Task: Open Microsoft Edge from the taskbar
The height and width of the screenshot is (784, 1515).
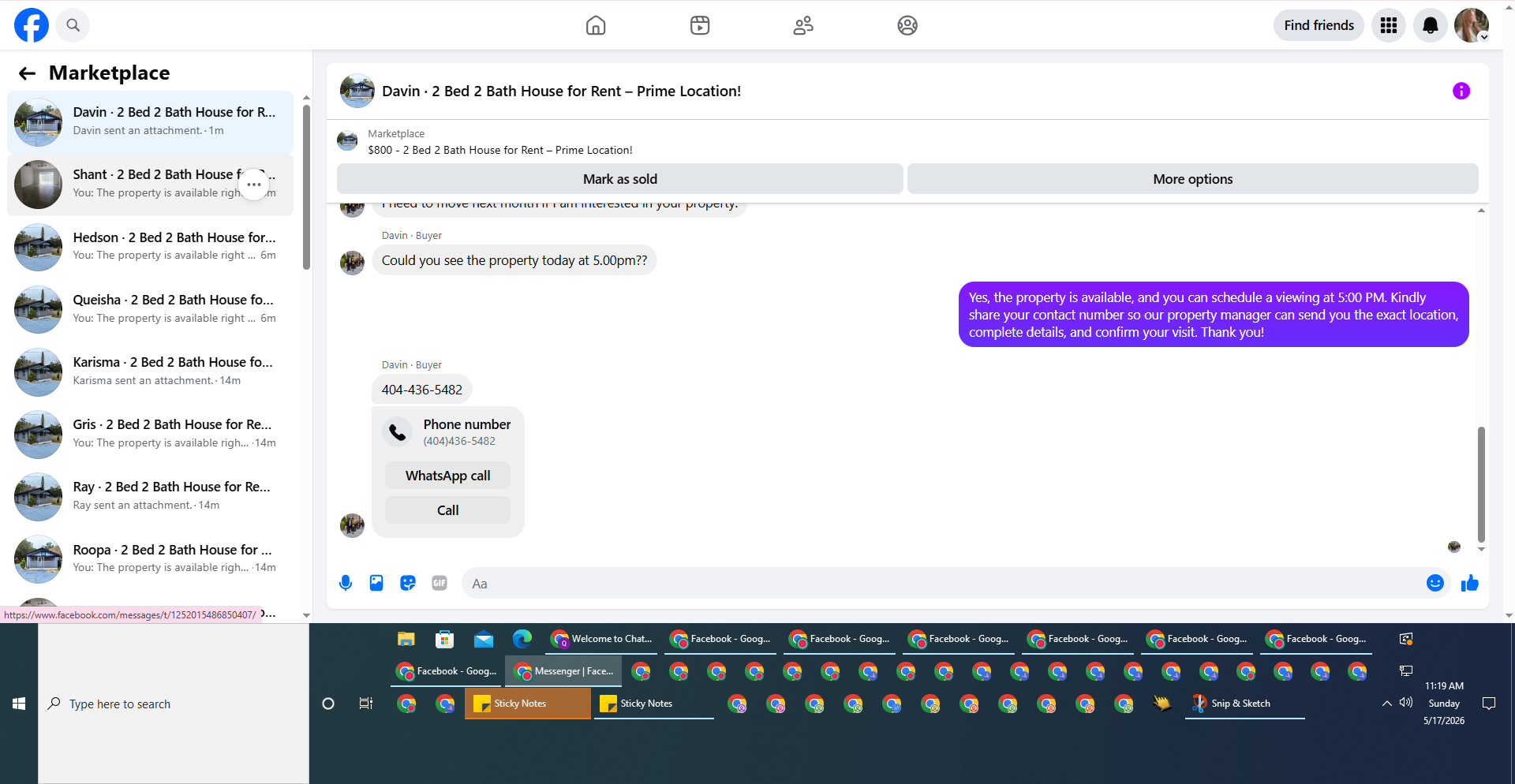Action: point(522,639)
